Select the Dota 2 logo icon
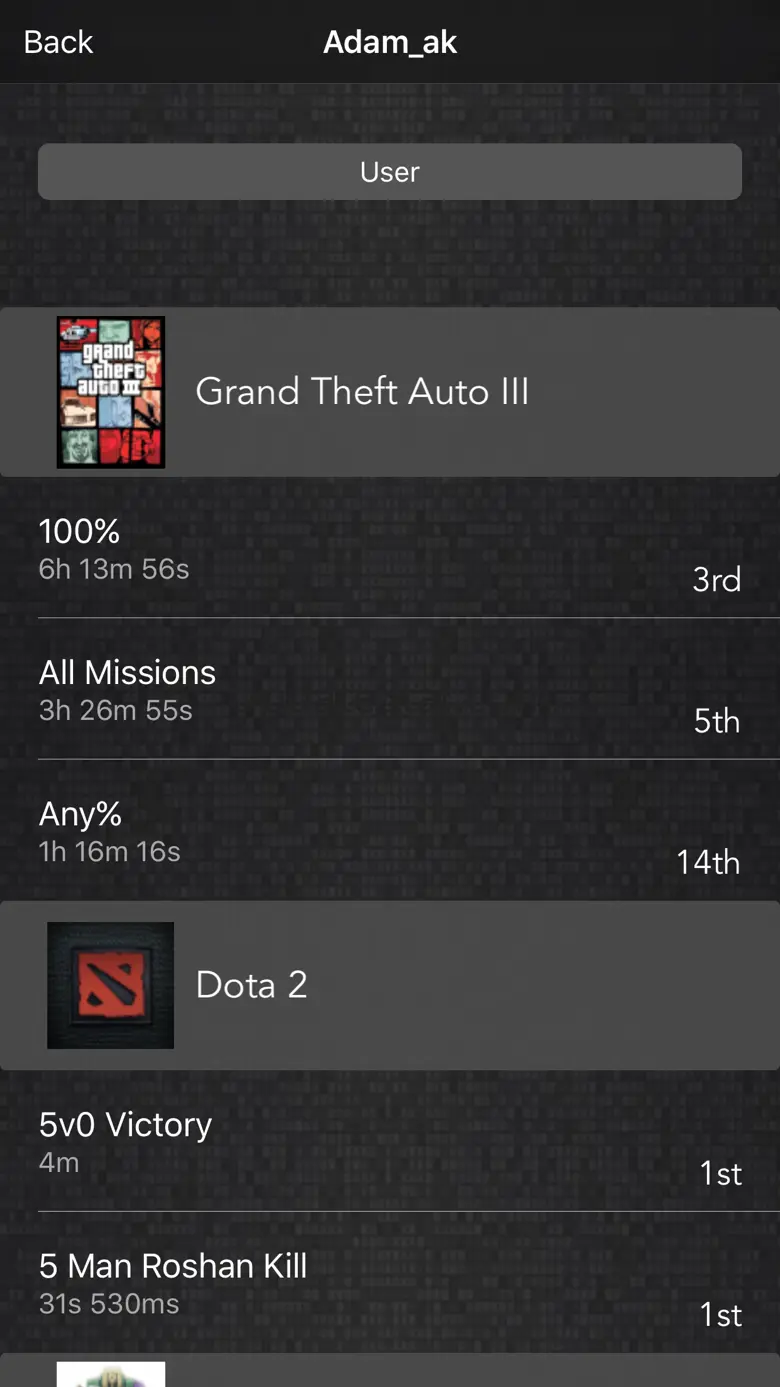Viewport: 780px width, 1387px height. tap(111, 985)
